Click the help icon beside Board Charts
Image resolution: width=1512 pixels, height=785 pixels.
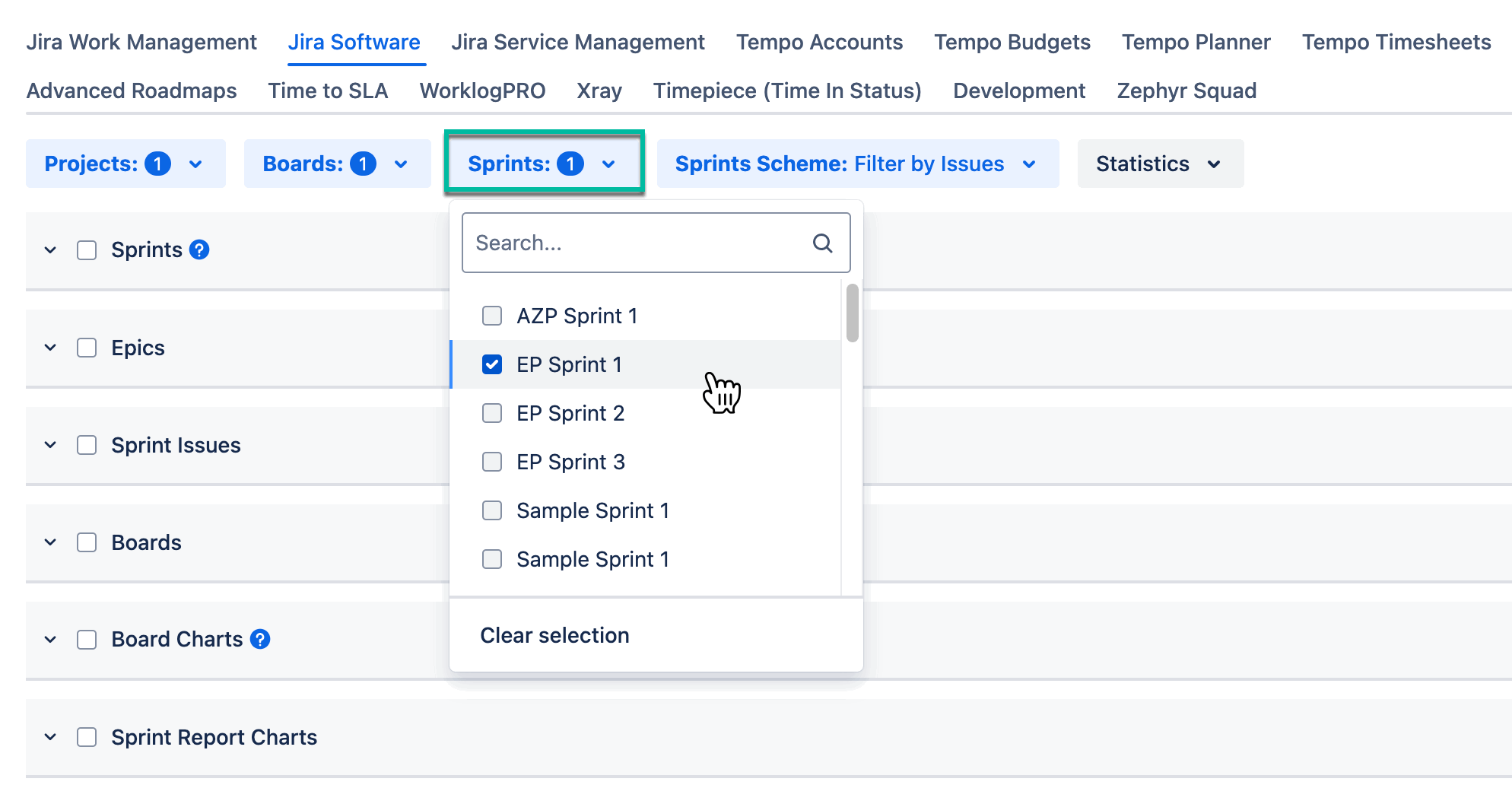(260, 639)
